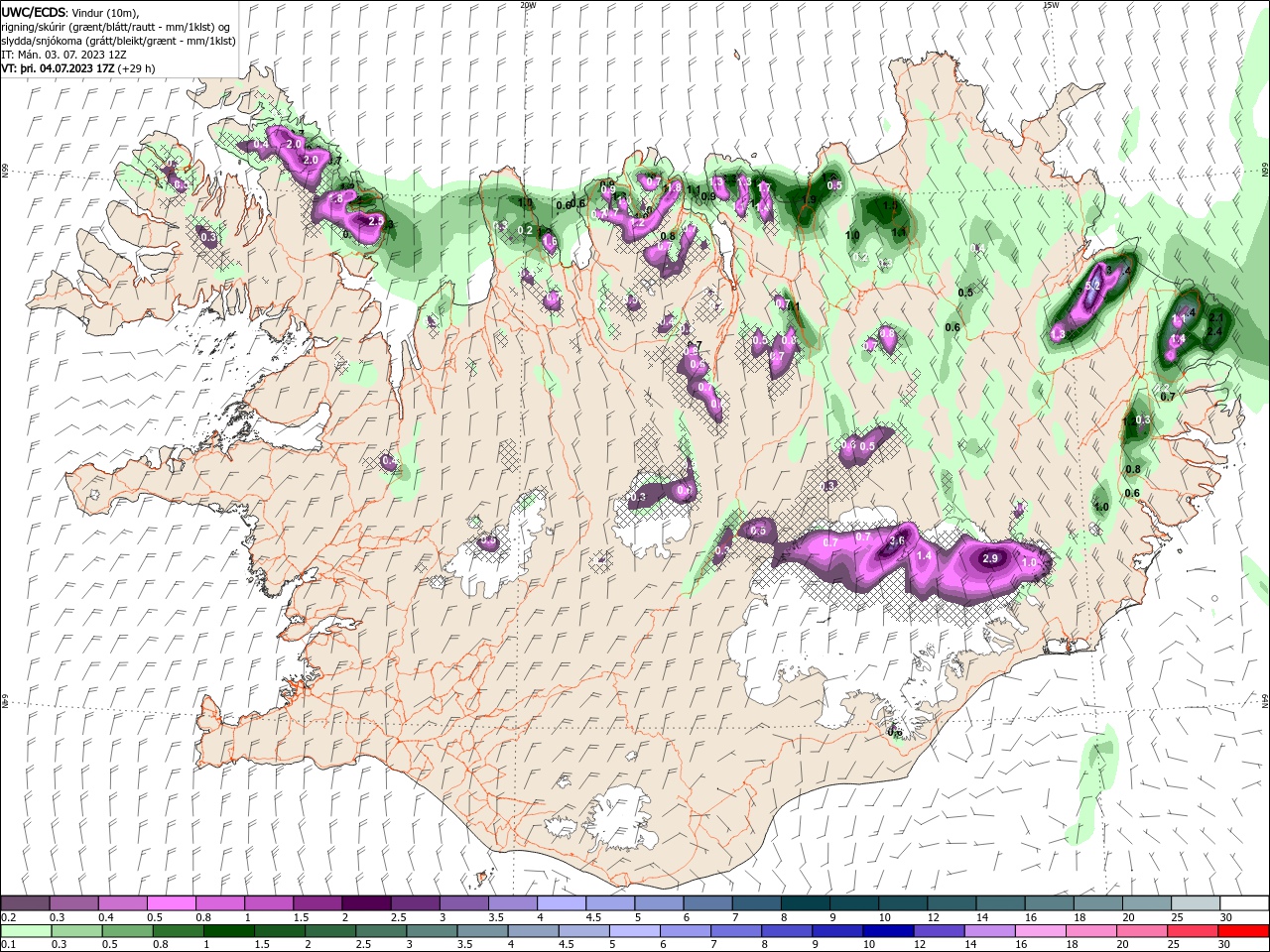This screenshot has width=1270, height=952.
Task: Click the '20' label in lower legend row
Action: click(1122, 945)
